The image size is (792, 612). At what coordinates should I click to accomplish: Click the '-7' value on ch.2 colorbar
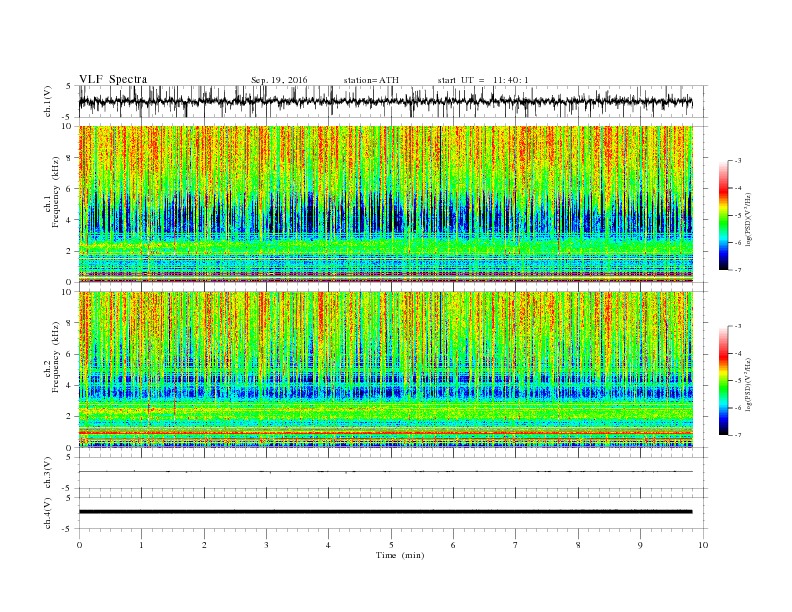point(737,435)
